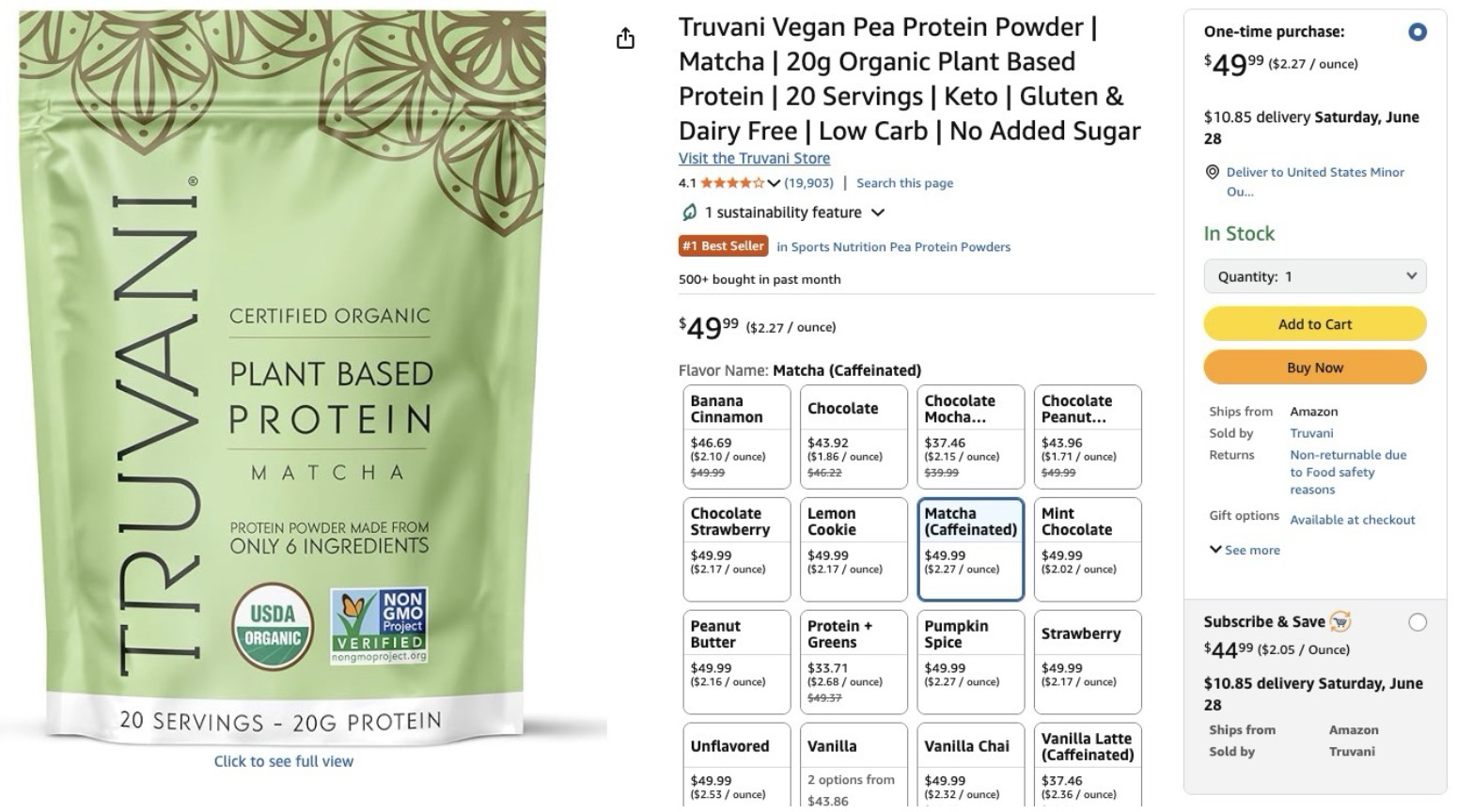Click the share icon beside product image
This screenshot has width=1457, height=812.
tap(625, 39)
